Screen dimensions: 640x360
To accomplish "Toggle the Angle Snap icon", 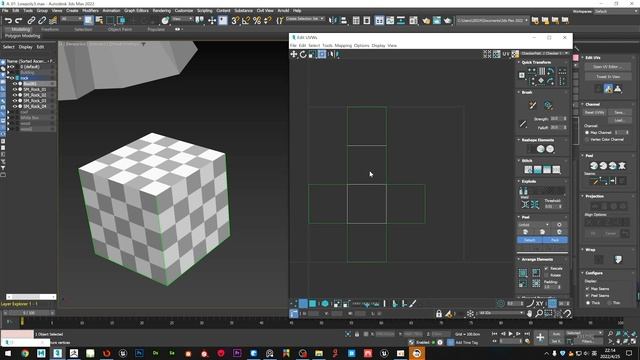I will [246, 20].
